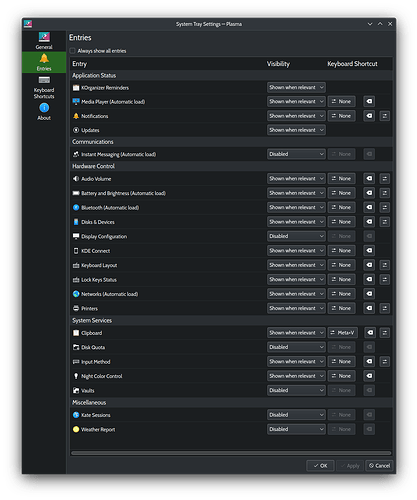This screenshot has width=417, height=500.
Task: Click the Vaults entry icon
Action: pyautogui.click(x=76, y=390)
